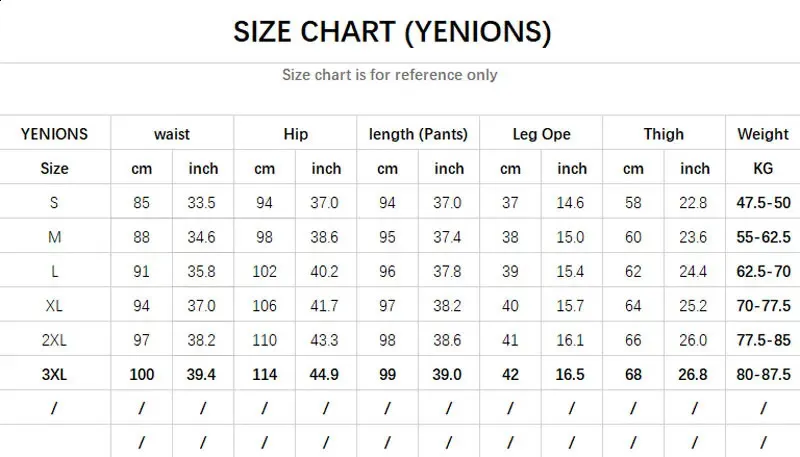
Task: Select the weight cell reading 80-87.5
Action: coord(763,374)
